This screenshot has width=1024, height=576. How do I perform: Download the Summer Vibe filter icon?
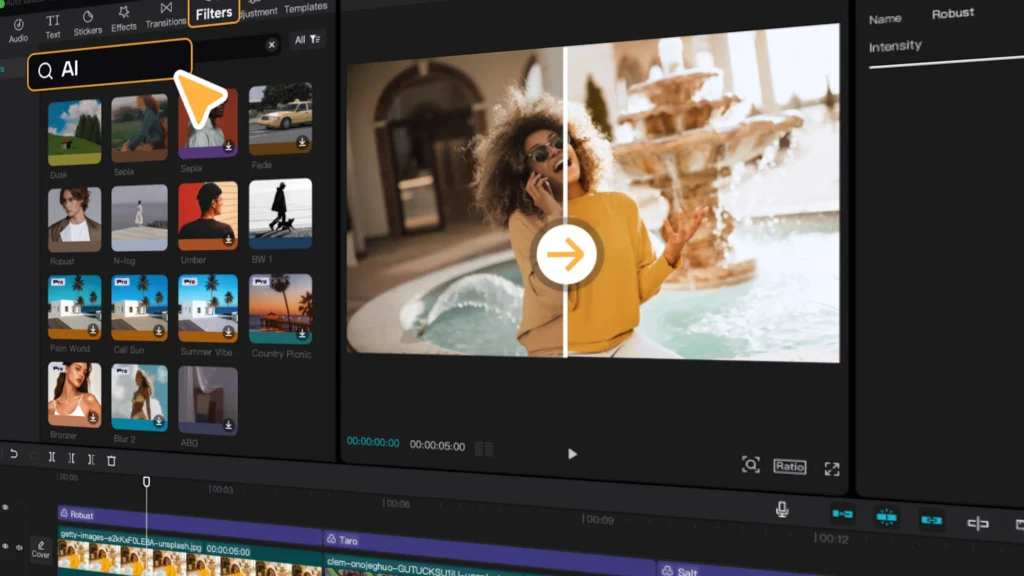coord(228,332)
